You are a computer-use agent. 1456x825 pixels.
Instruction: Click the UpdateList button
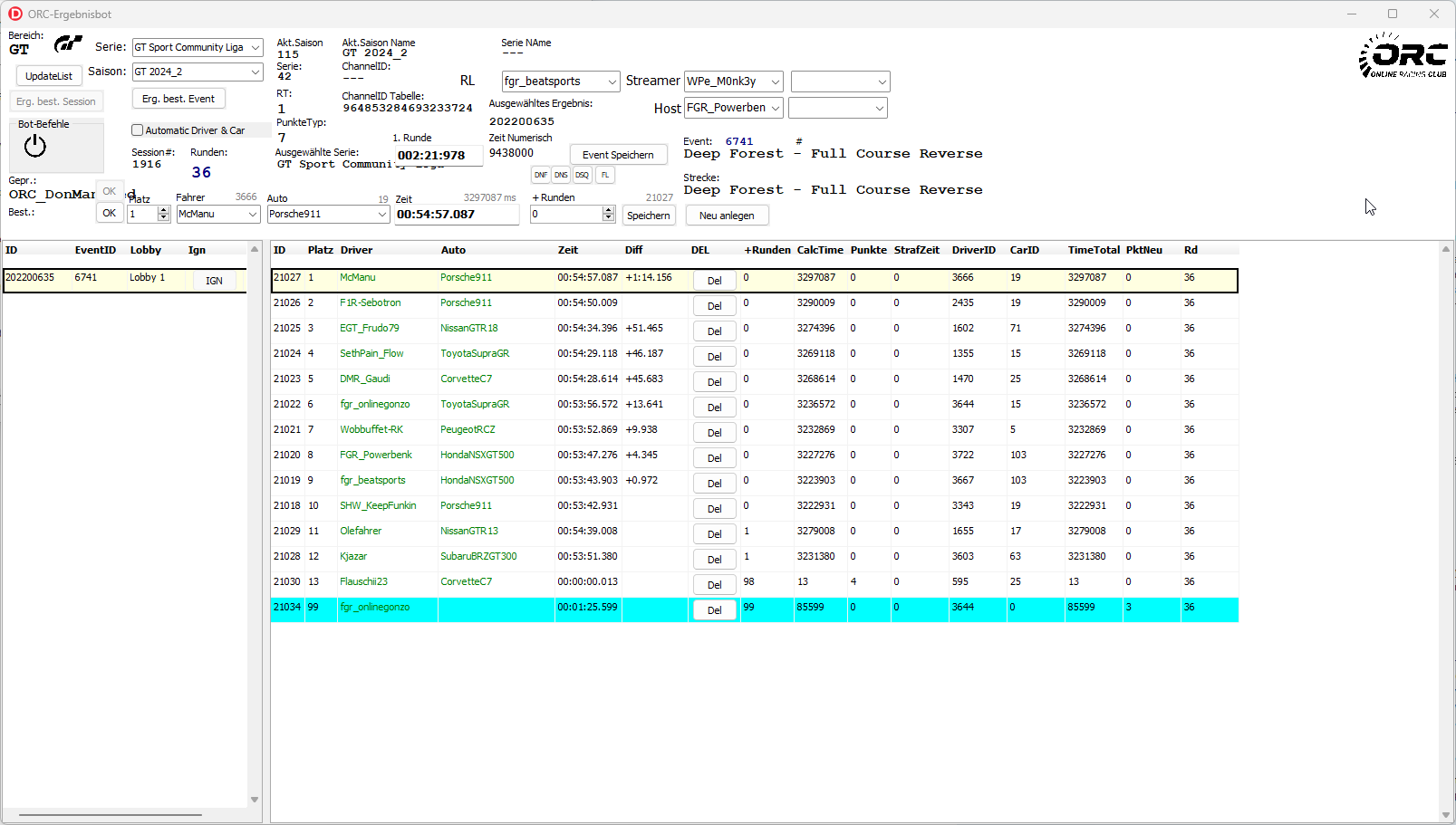(49, 76)
